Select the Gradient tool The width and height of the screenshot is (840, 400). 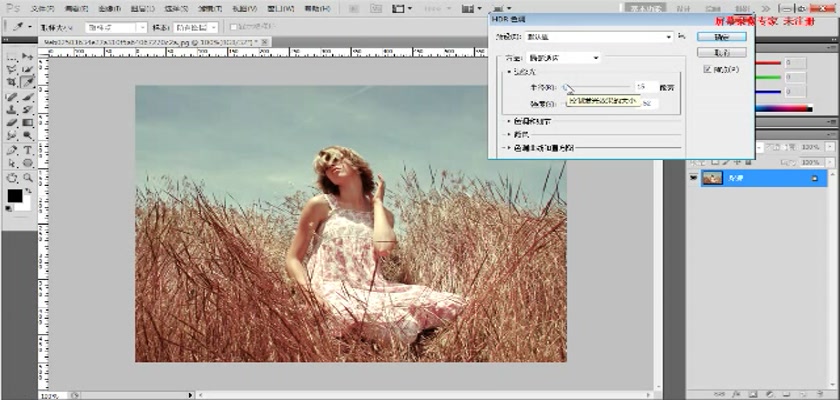28,123
